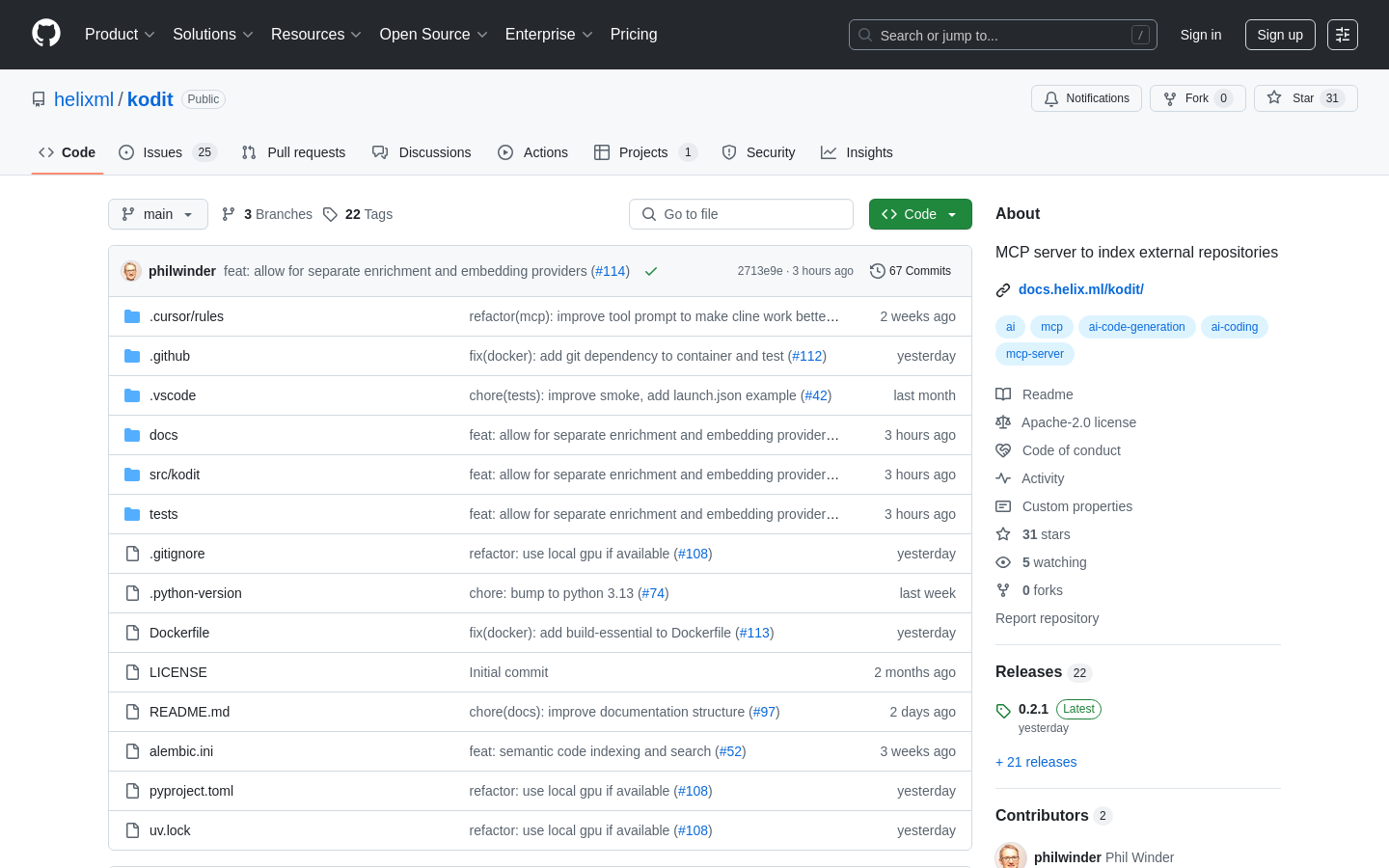The height and width of the screenshot is (868, 1389).
Task: Switch to the Discussions tab
Action: click(422, 152)
